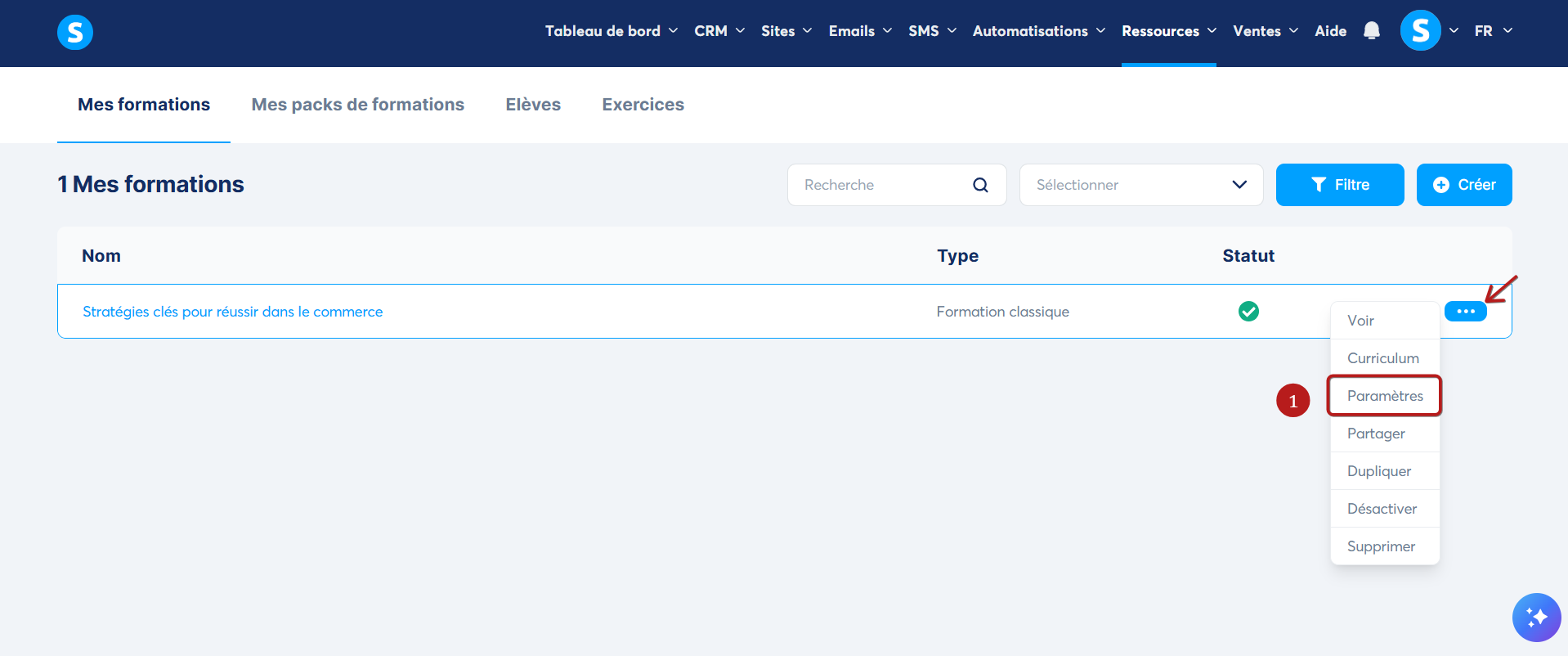Click the Type column header
Screen dimensions: 1568x656
tap(958, 256)
